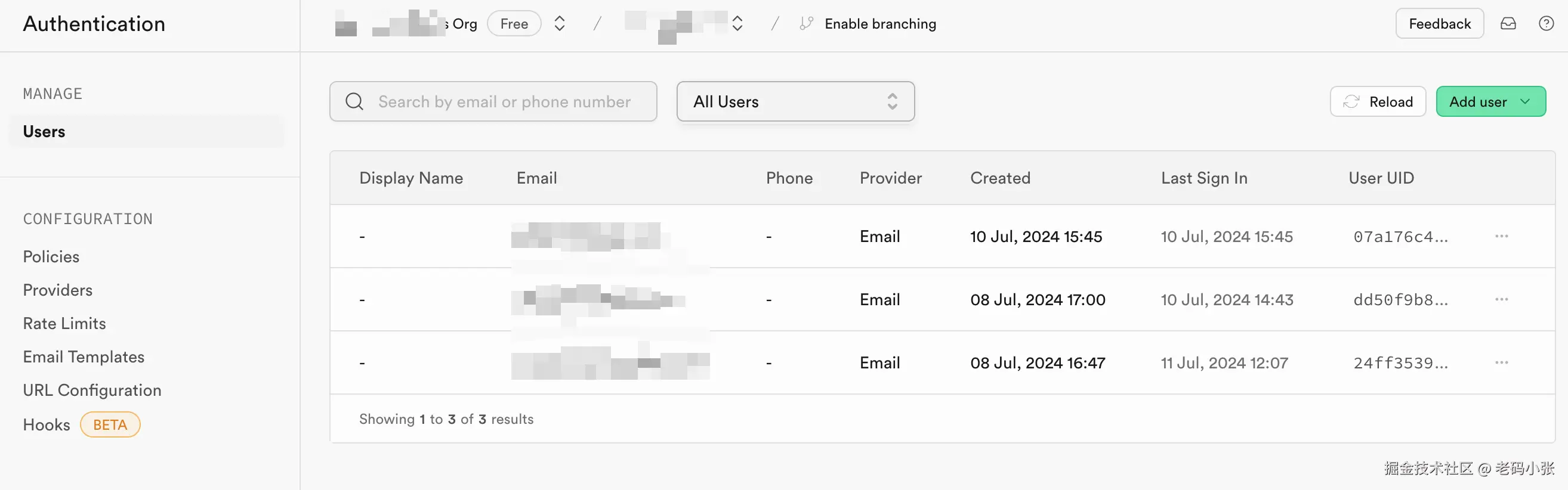Click the search magnifier icon

tap(354, 101)
